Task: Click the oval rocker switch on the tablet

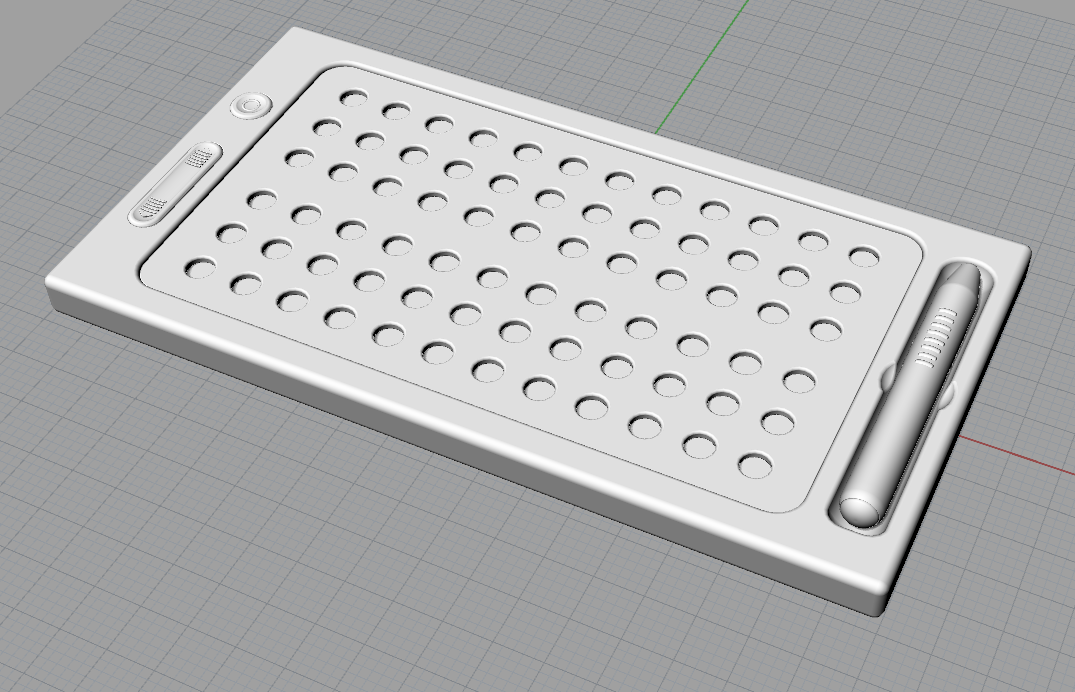Action: [x=176, y=183]
